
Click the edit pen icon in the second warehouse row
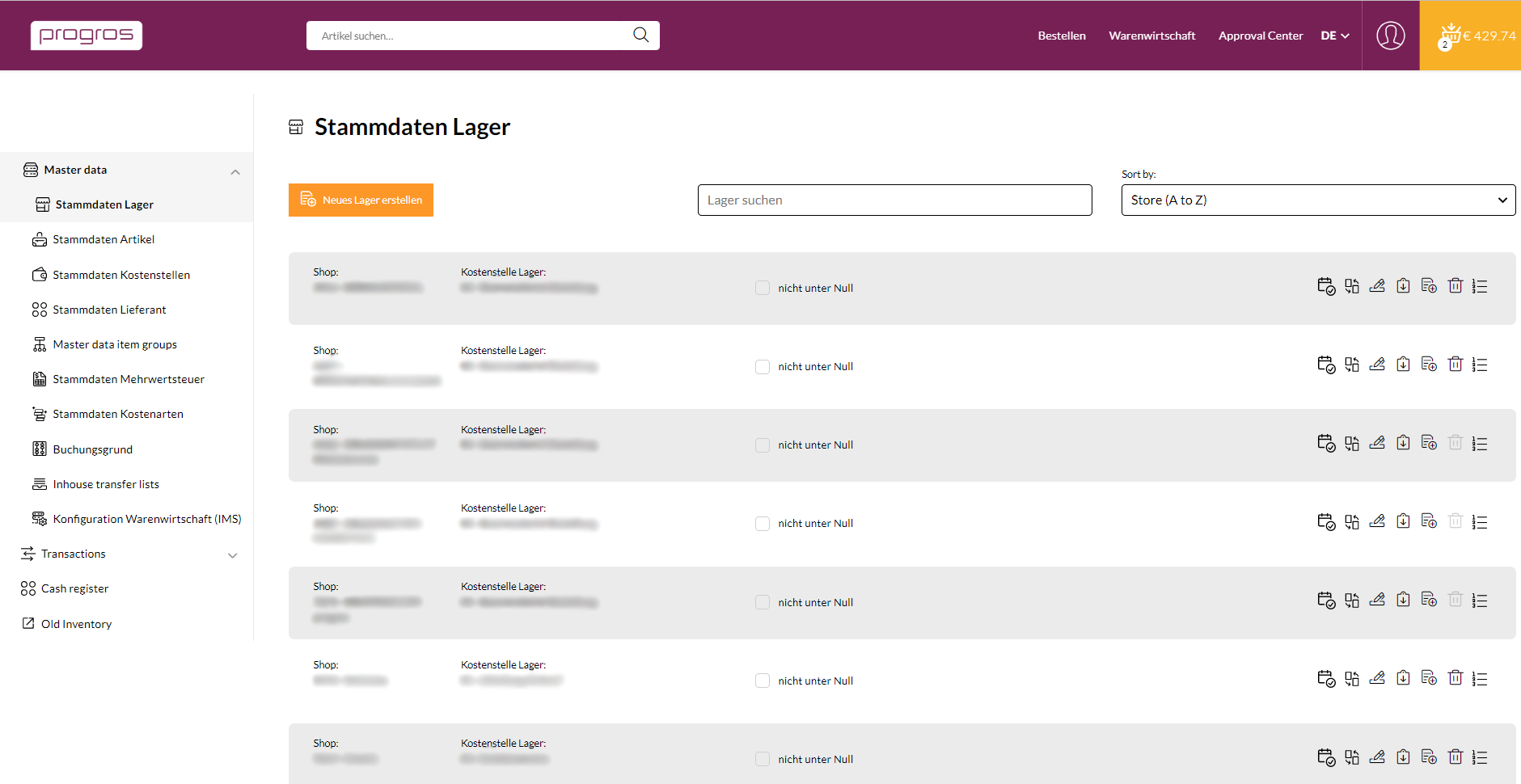click(1377, 365)
